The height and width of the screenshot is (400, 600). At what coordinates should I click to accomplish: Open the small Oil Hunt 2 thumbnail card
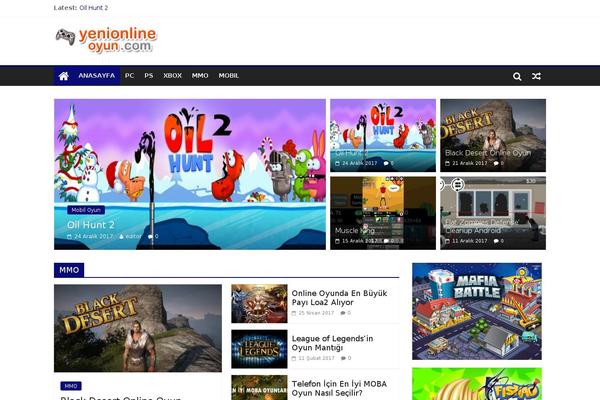[x=383, y=135]
